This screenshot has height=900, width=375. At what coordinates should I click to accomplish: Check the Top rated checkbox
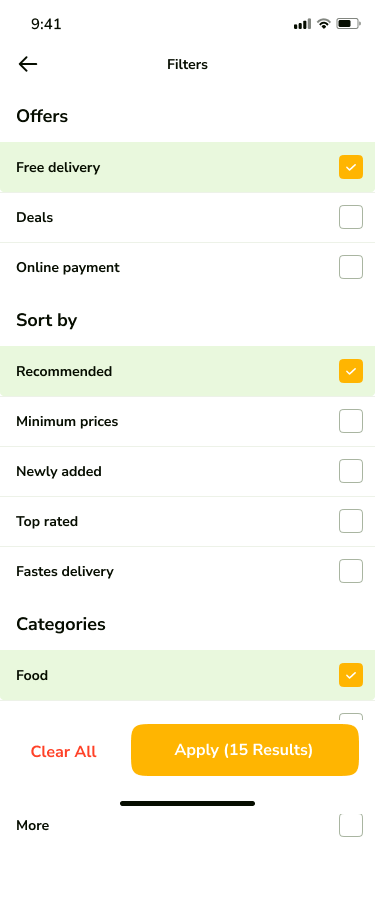point(351,521)
